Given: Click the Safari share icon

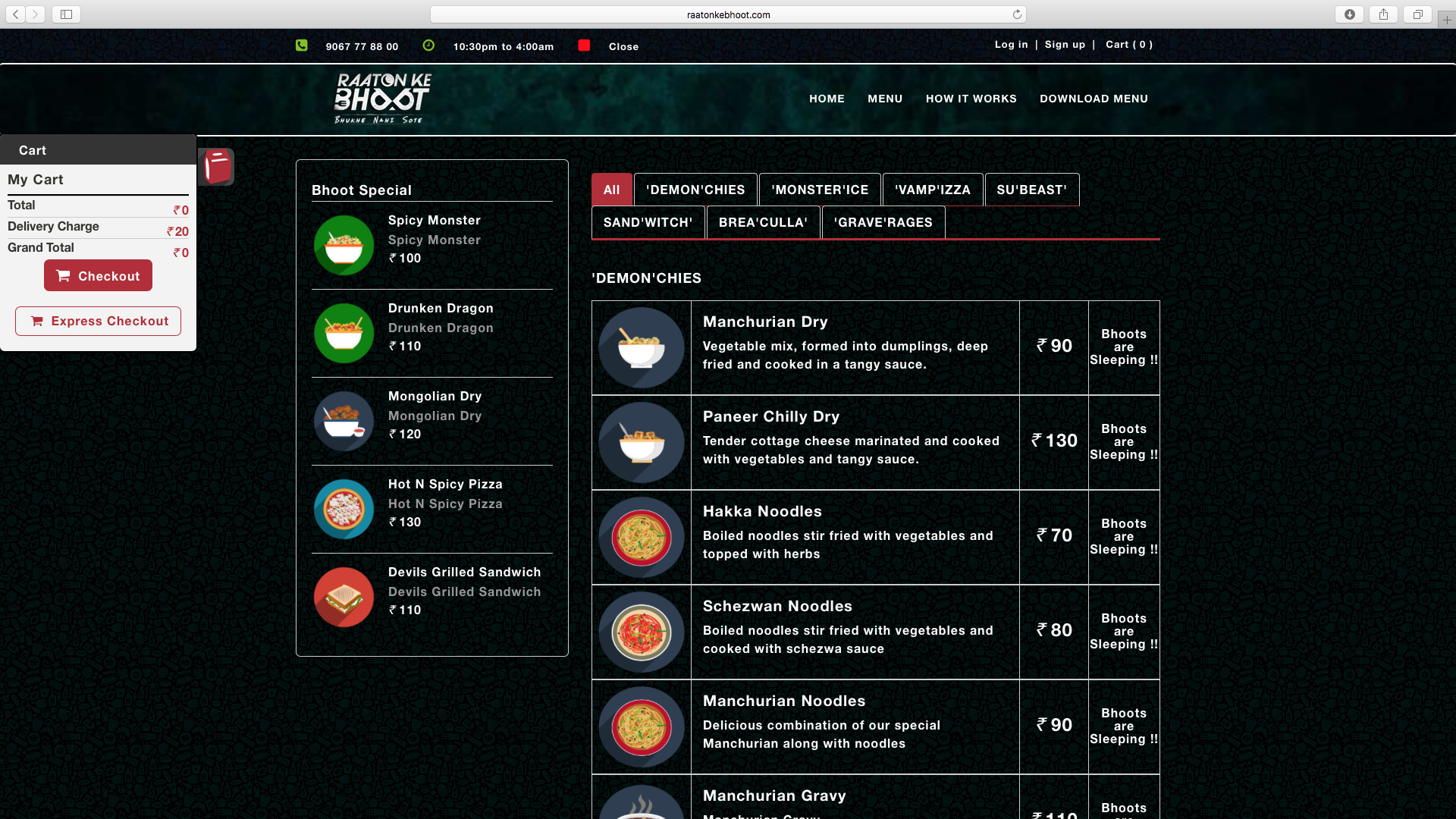Looking at the screenshot, I should click(1383, 14).
